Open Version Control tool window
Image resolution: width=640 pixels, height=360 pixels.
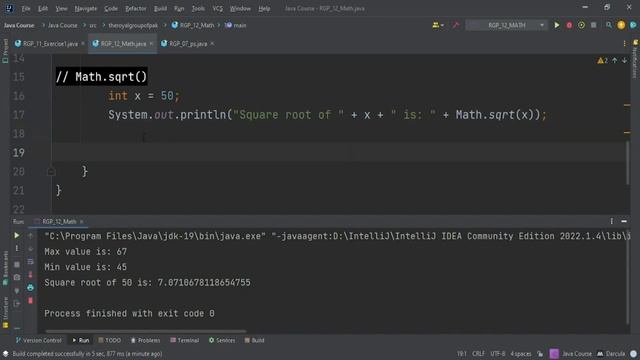(x=38, y=340)
